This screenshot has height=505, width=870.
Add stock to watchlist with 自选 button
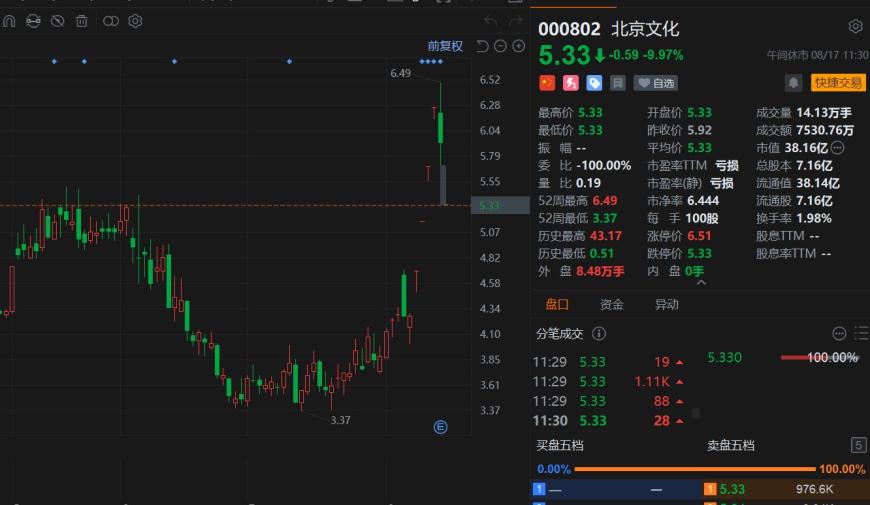[656, 83]
